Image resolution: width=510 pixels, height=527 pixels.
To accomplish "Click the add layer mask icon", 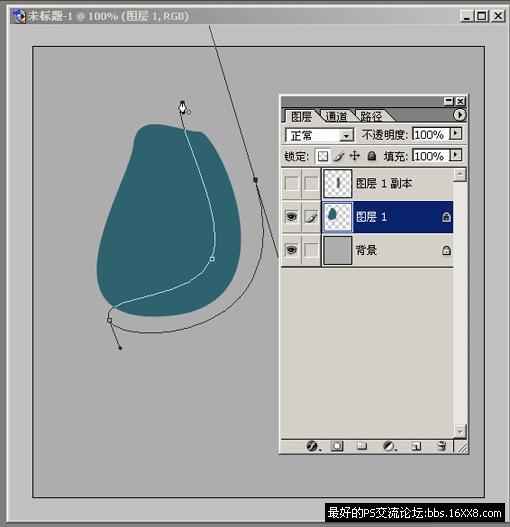I will 337,446.
